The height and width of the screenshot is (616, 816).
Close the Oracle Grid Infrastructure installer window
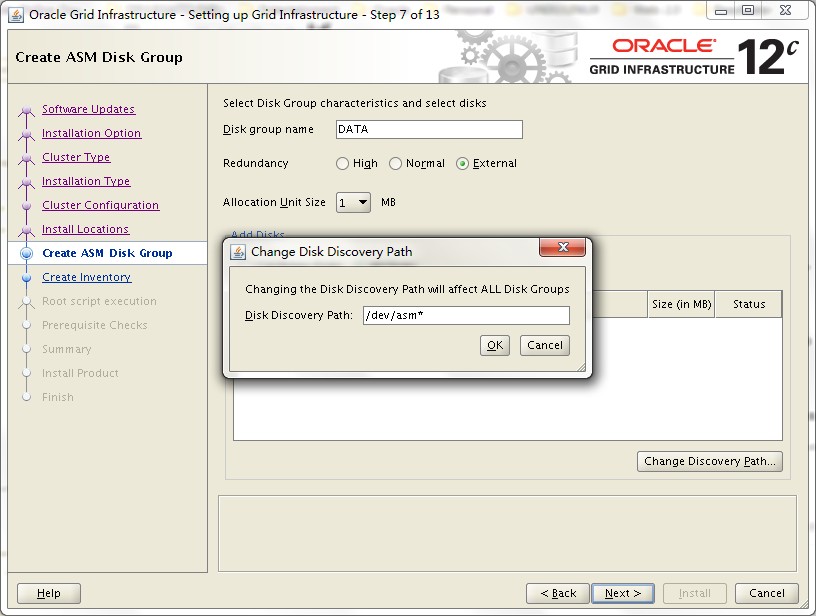pyautogui.click(x=786, y=10)
